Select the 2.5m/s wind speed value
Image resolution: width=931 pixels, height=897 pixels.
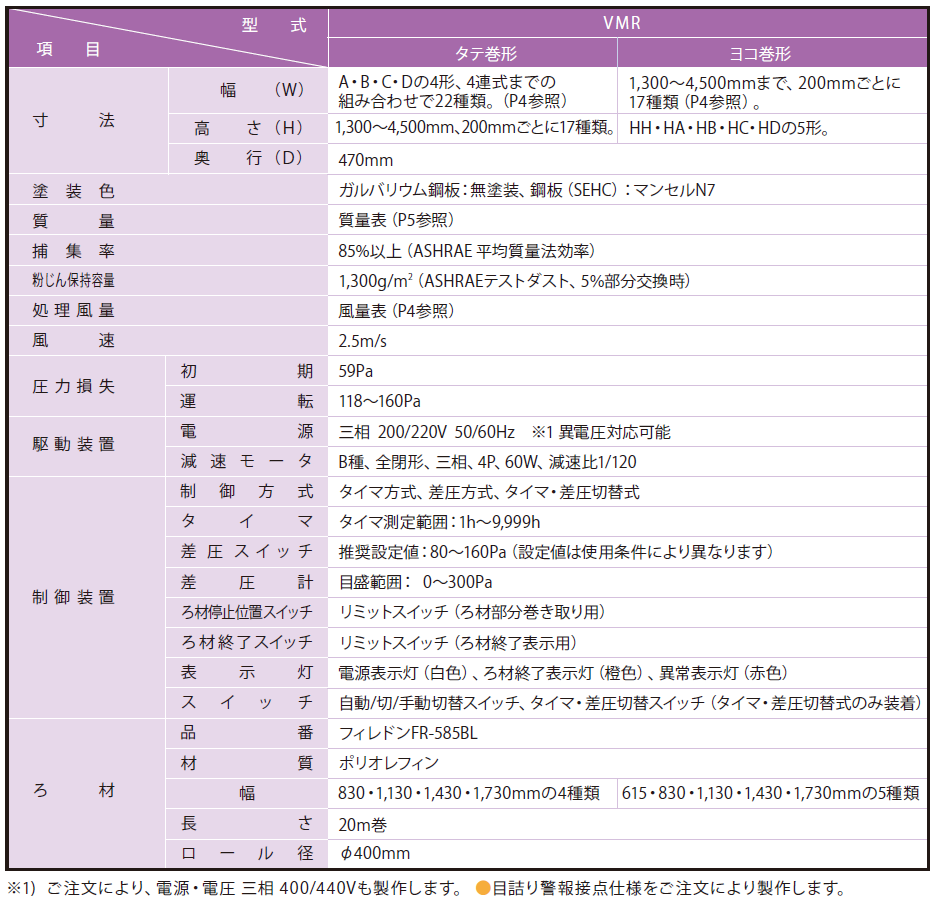pos(366,341)
